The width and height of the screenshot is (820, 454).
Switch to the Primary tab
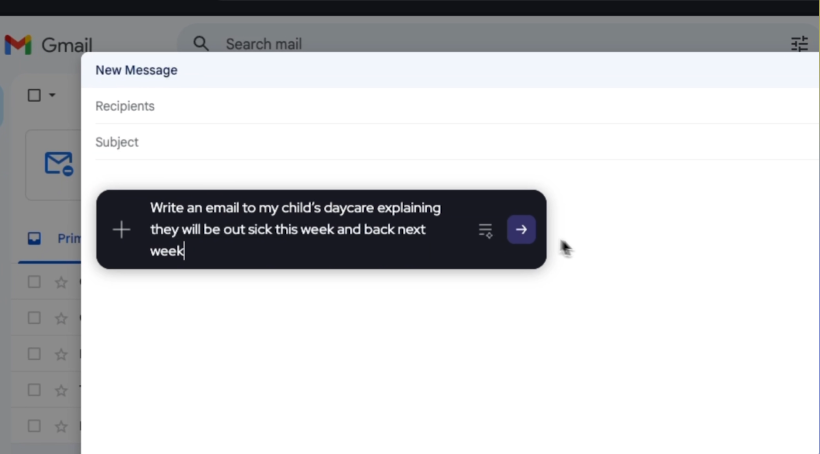click(x=67, y=239)
